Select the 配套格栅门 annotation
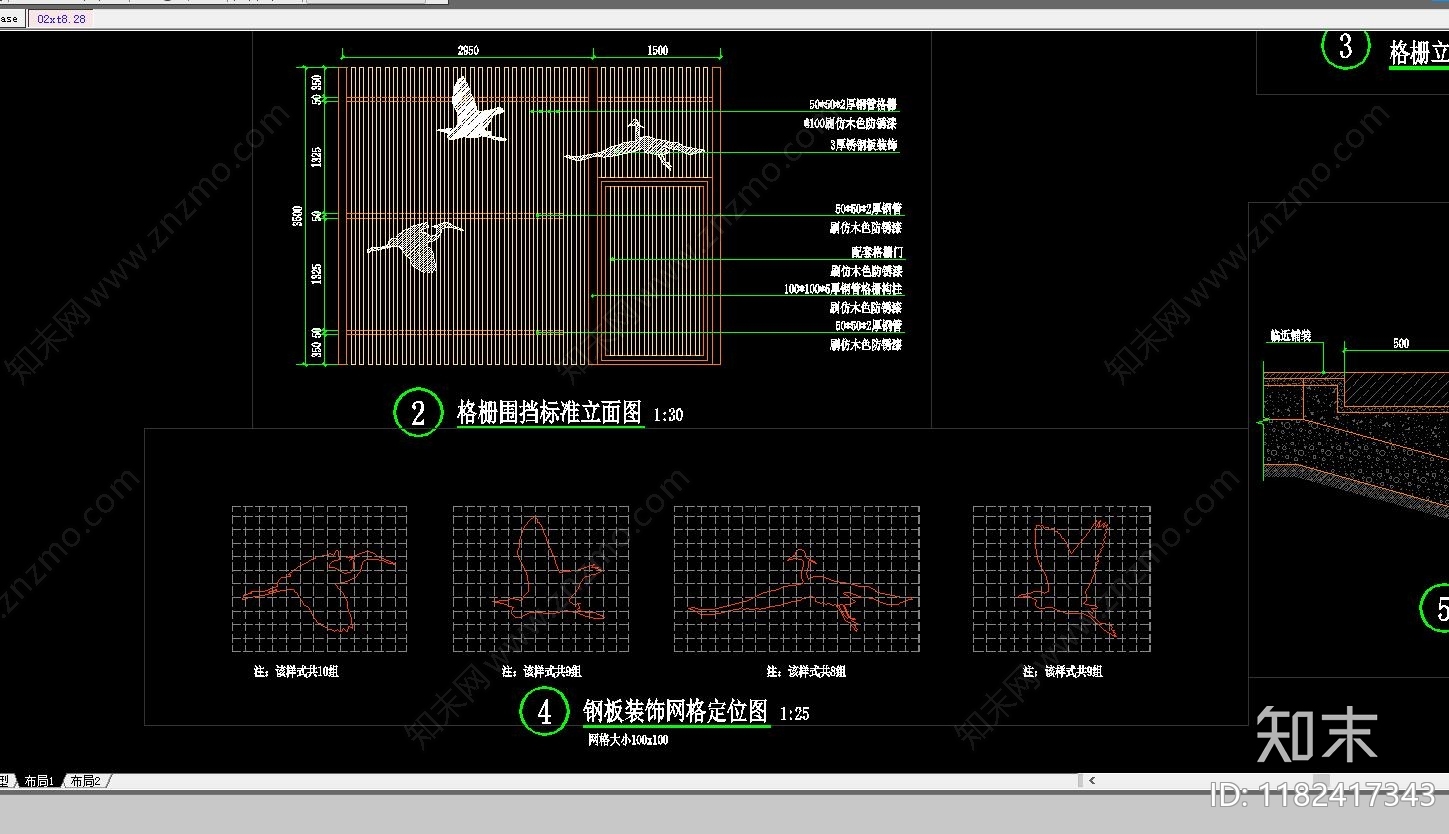The height and width of the screenshot is (834, 1449). 878,253
